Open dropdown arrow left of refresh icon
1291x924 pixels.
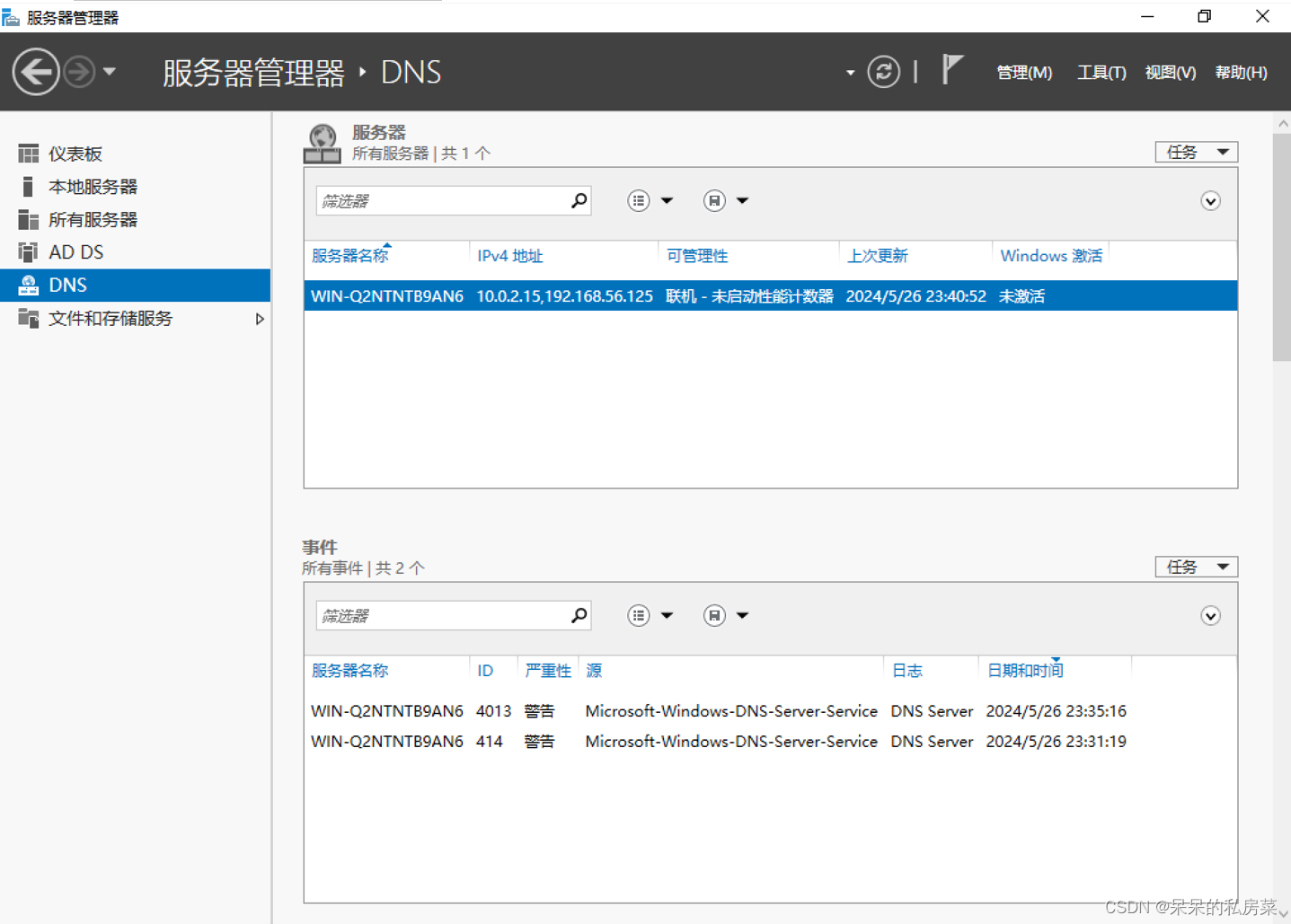click(x=850, y=73)
